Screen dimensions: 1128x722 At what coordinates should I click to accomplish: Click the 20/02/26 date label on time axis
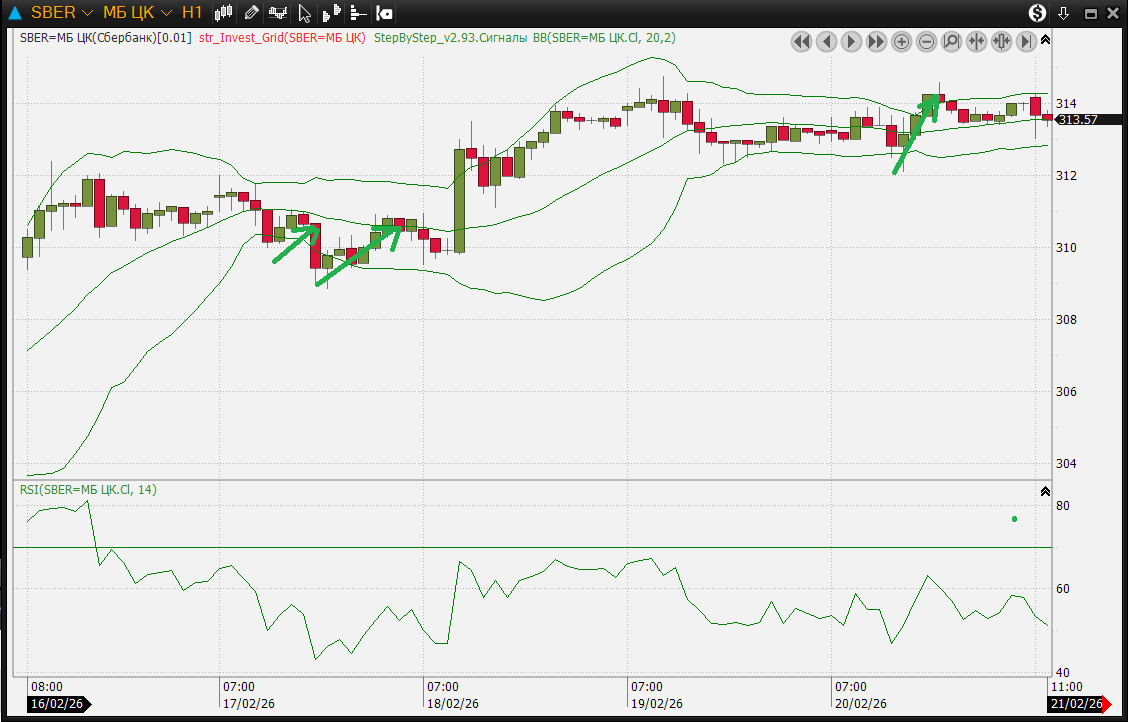click(862, 704)
